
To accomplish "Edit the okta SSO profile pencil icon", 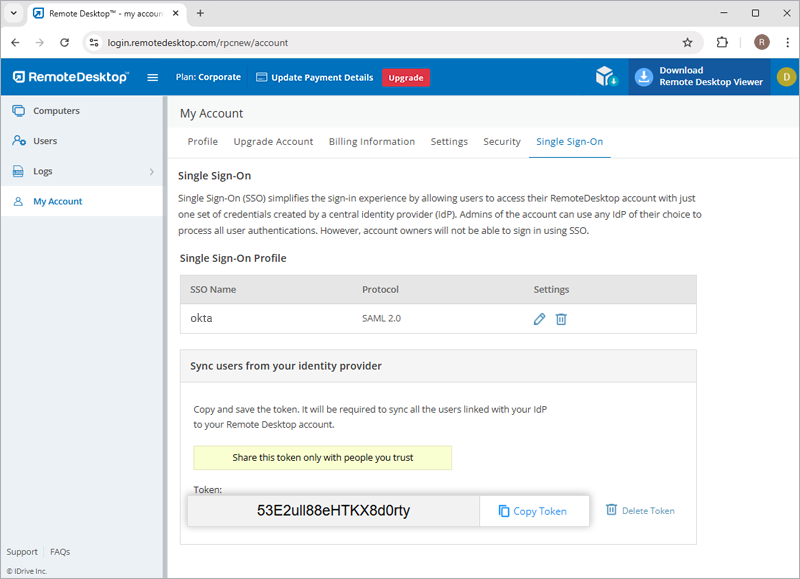I will (x=539, y=319).
